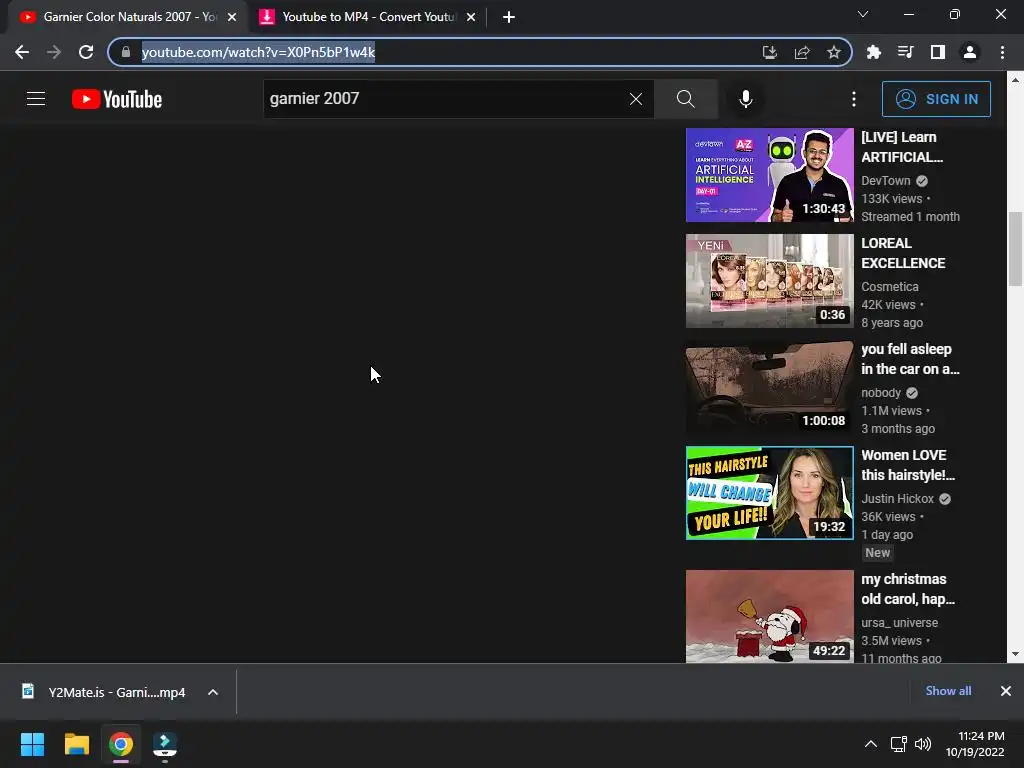This screenshot has height=768, width=1024.
Task: Click the scrollbar up arrow
Action: click(1015, 80)
